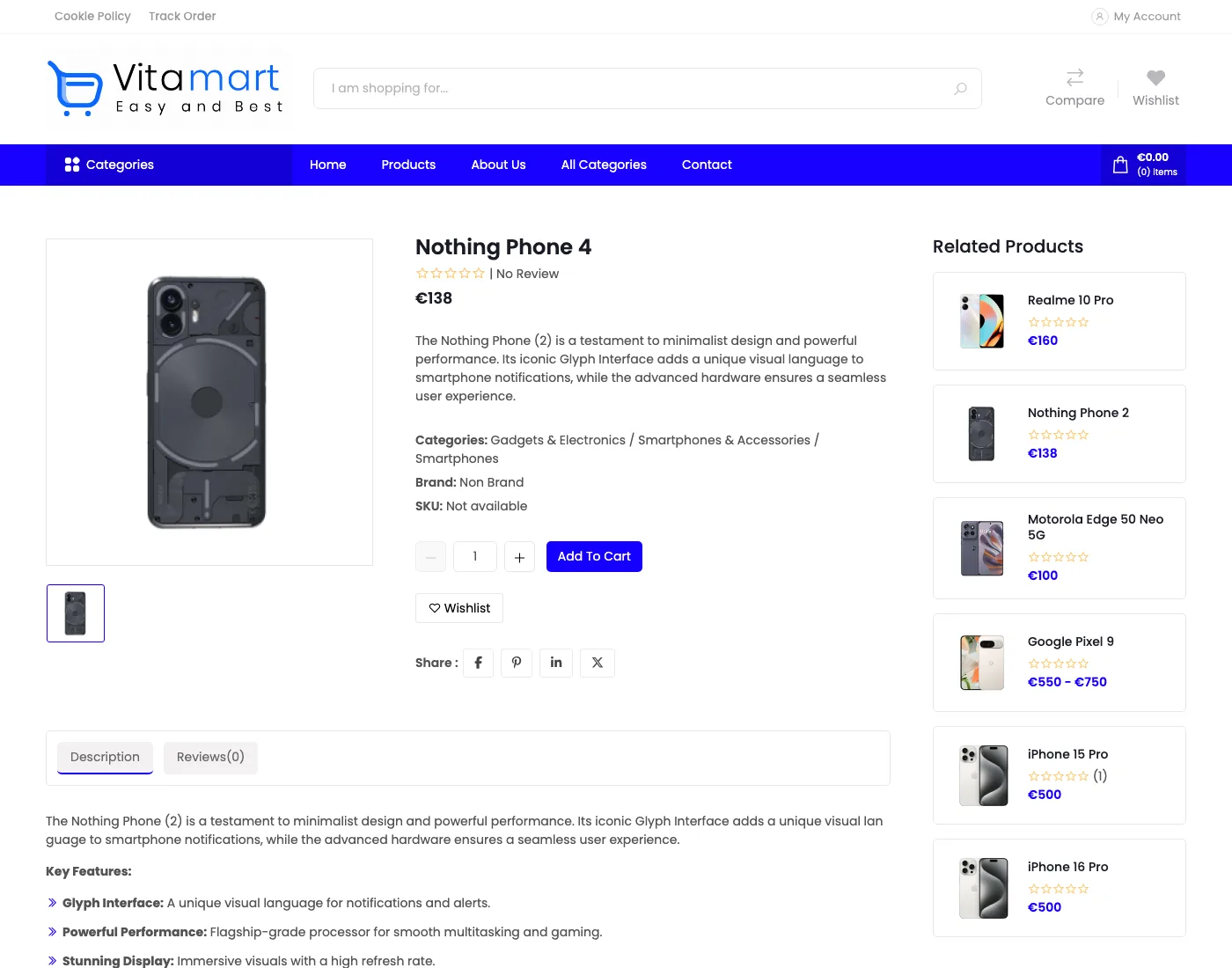Switch to the Description tab
This screenshot has width=1232, height=968.
pos(105,758)
